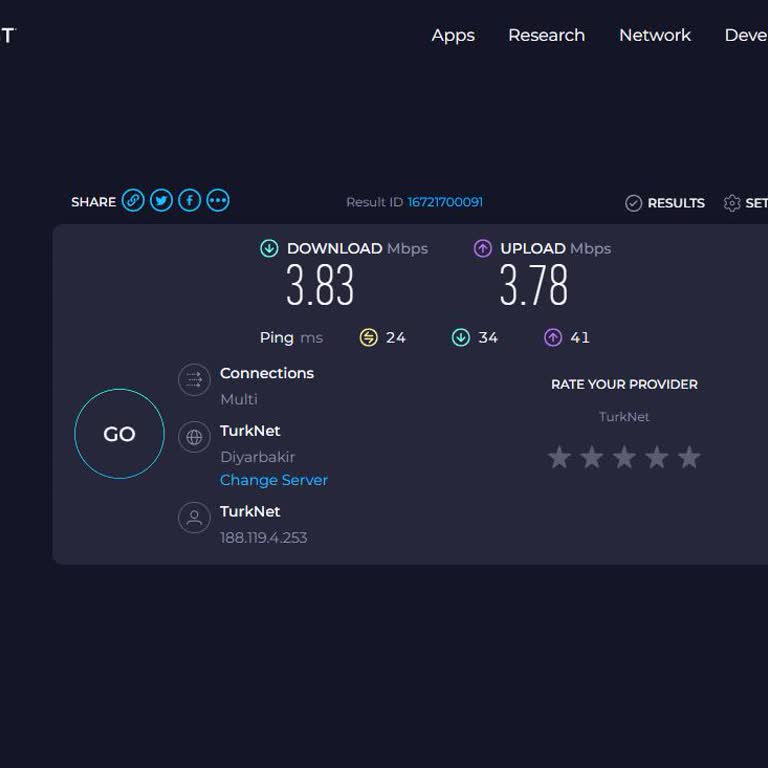Toggle the Multi connections setting
Image resolution: width=768 pixels, height=768 pixels.
(239, 399)
